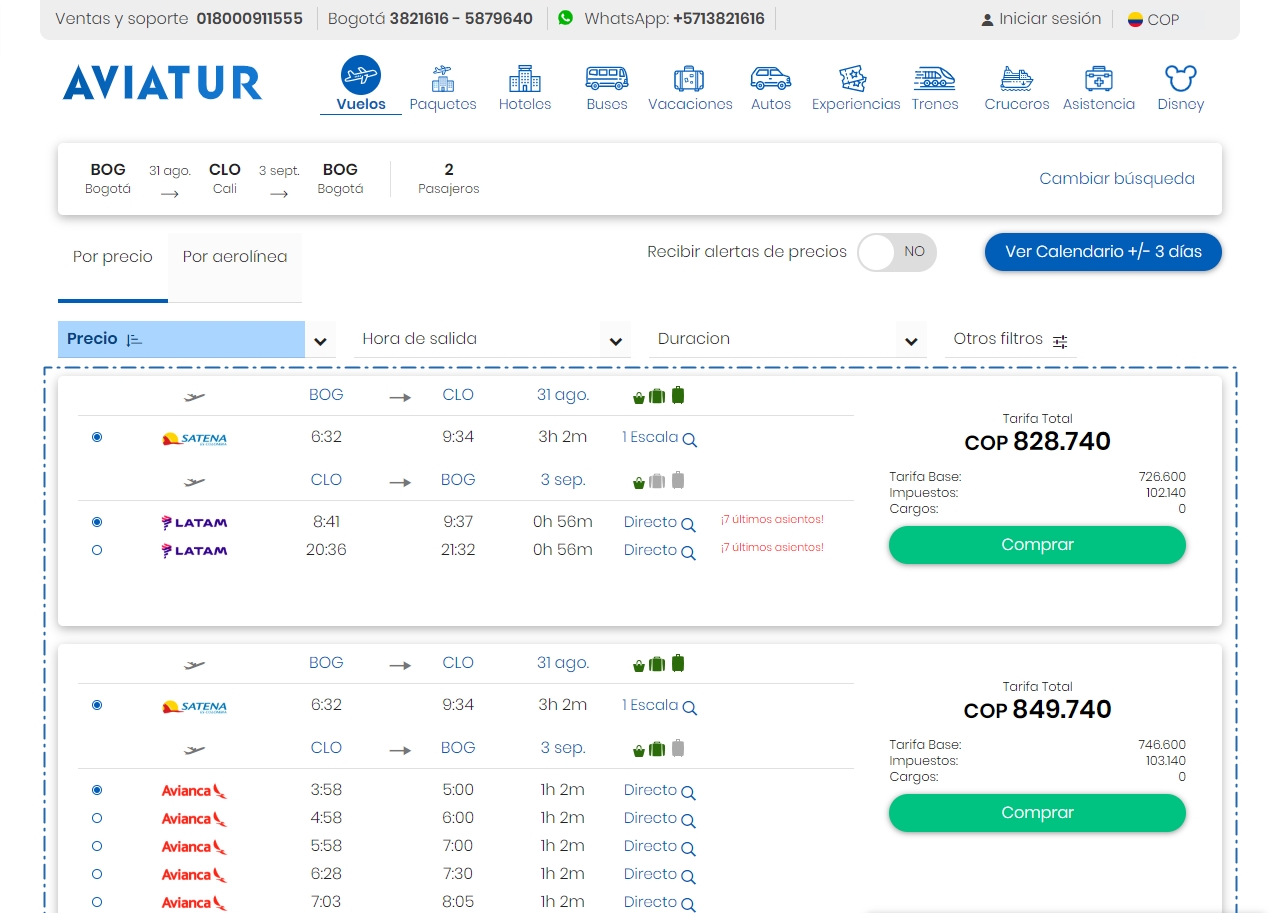Click magnifier next to Satena 1 Escala, COP 828.740

click(690, 439)
